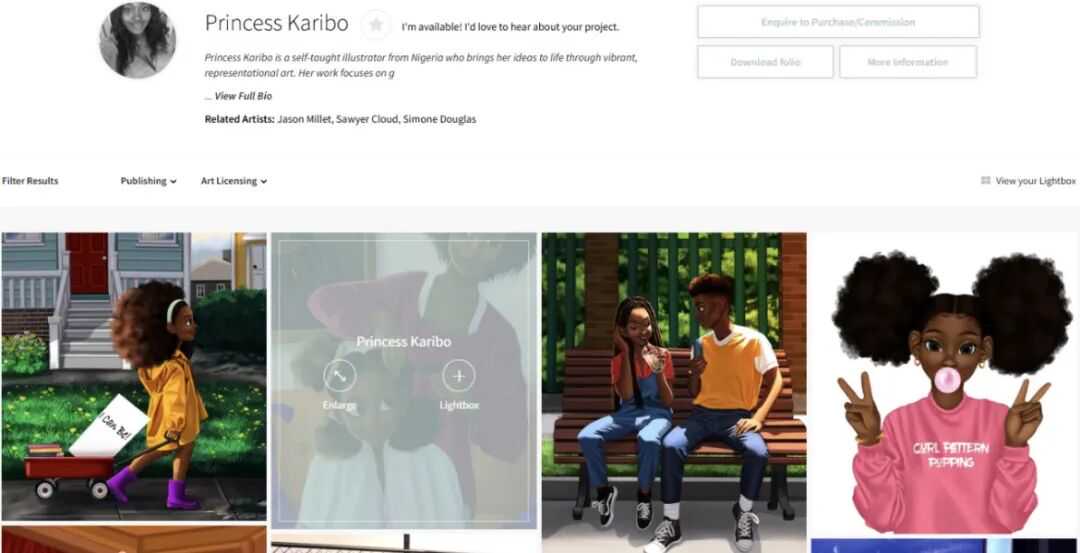Expand the Art Licensing filter dropdown
Image resolution: width=1080 pixels, height=553 pixels.
click(x=233, y=181)
